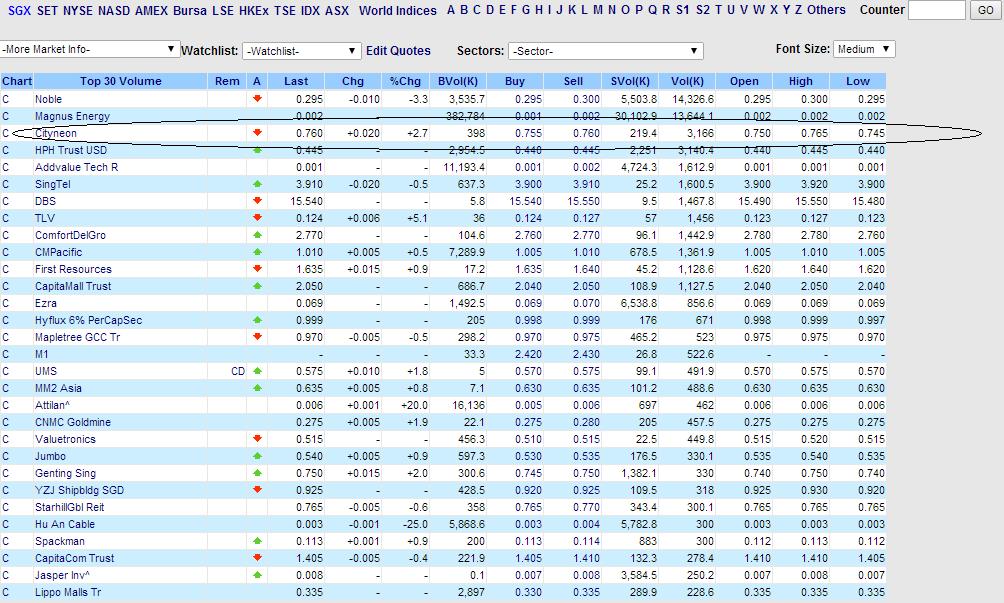The width and height of the screenshot is (1004, 603).
Task: Switch to the HKEx market
Action: click(254, 10)
